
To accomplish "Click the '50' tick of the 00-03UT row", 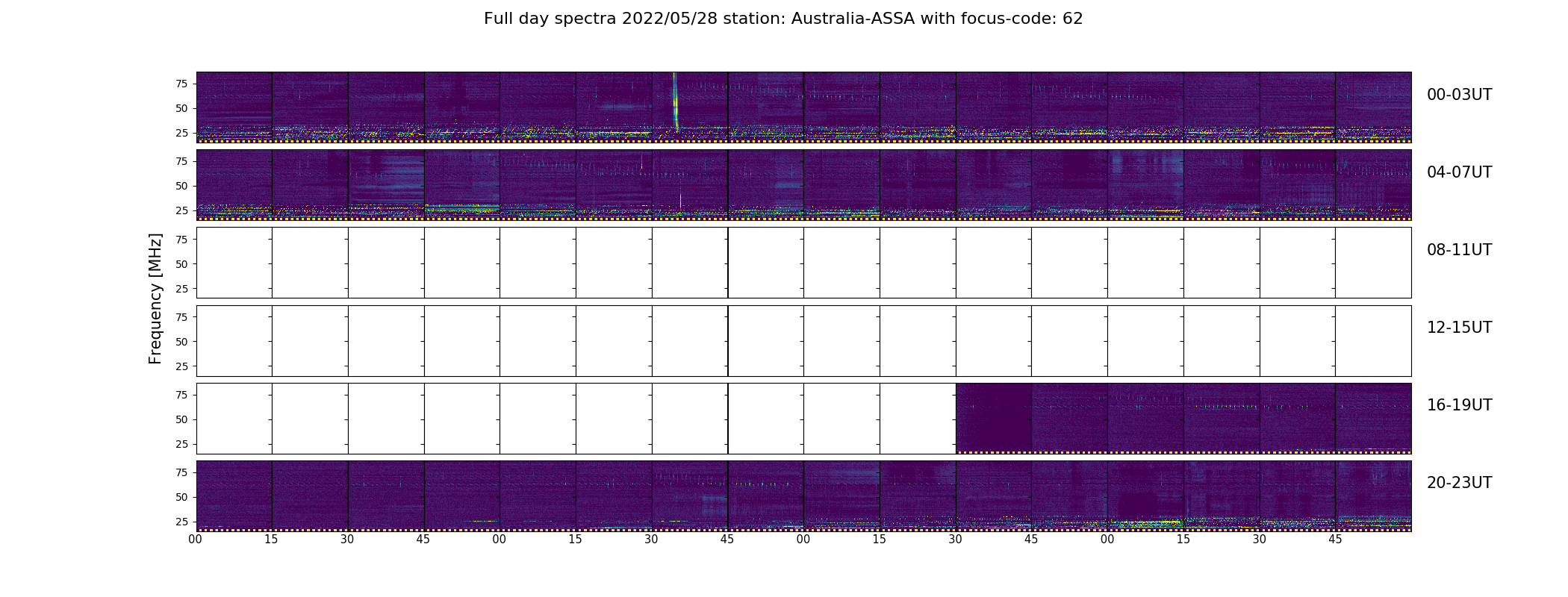I will (x=181, y=108).
